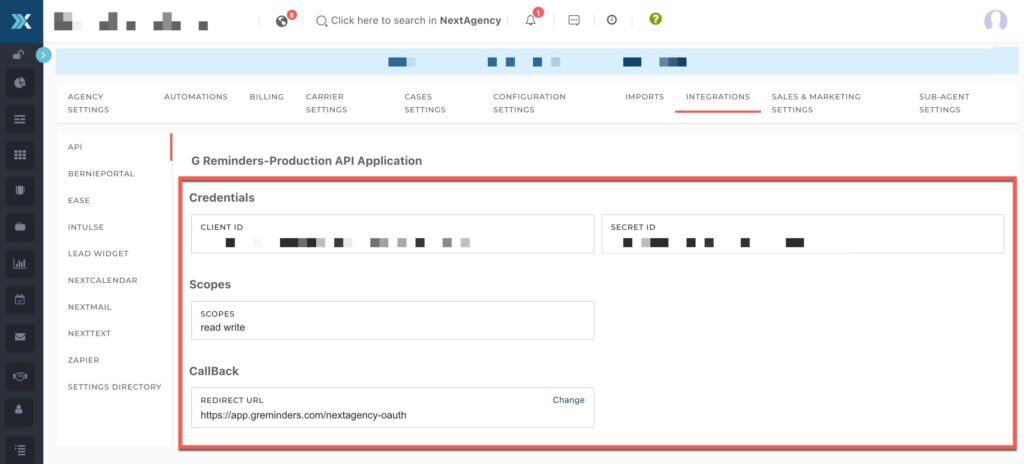Click the Scopes field showing read write
Viewport: 1024px width, 464px height.
click(x=391, y=321)
